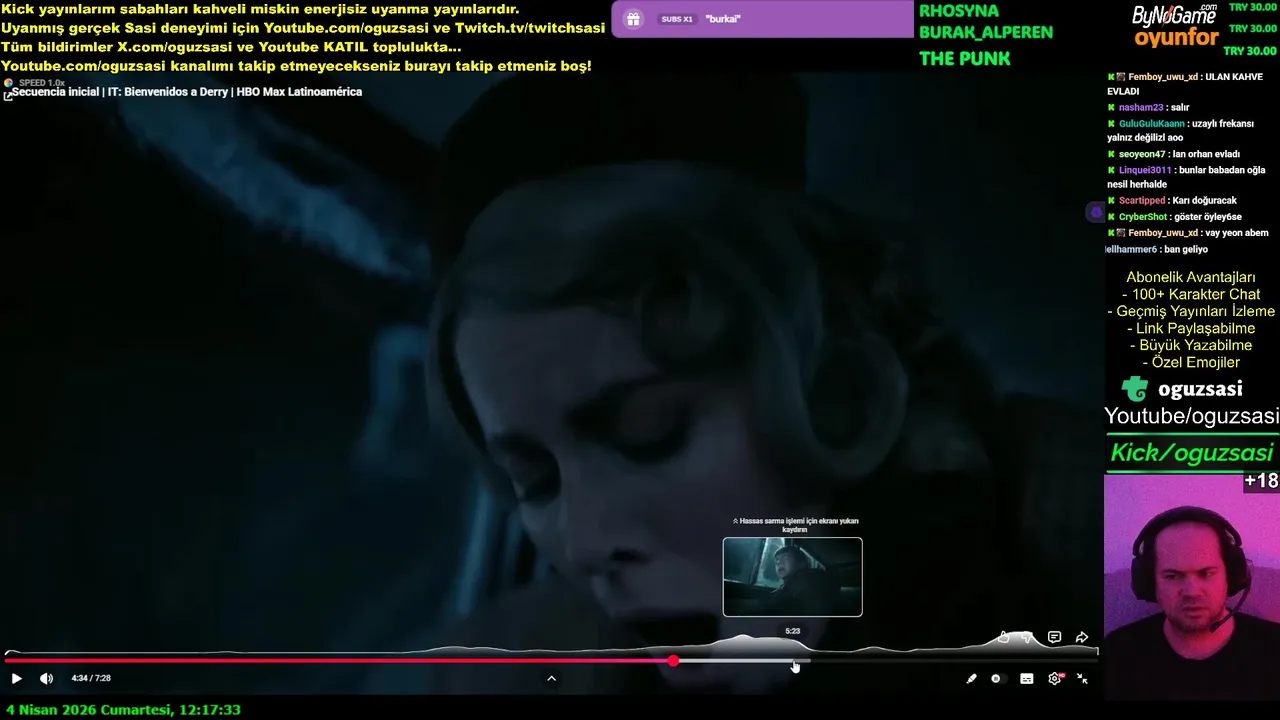Share the video using the arrow icon
Image resolution: width=1280 pixels, height=720 pixels.
(1082, 637)
